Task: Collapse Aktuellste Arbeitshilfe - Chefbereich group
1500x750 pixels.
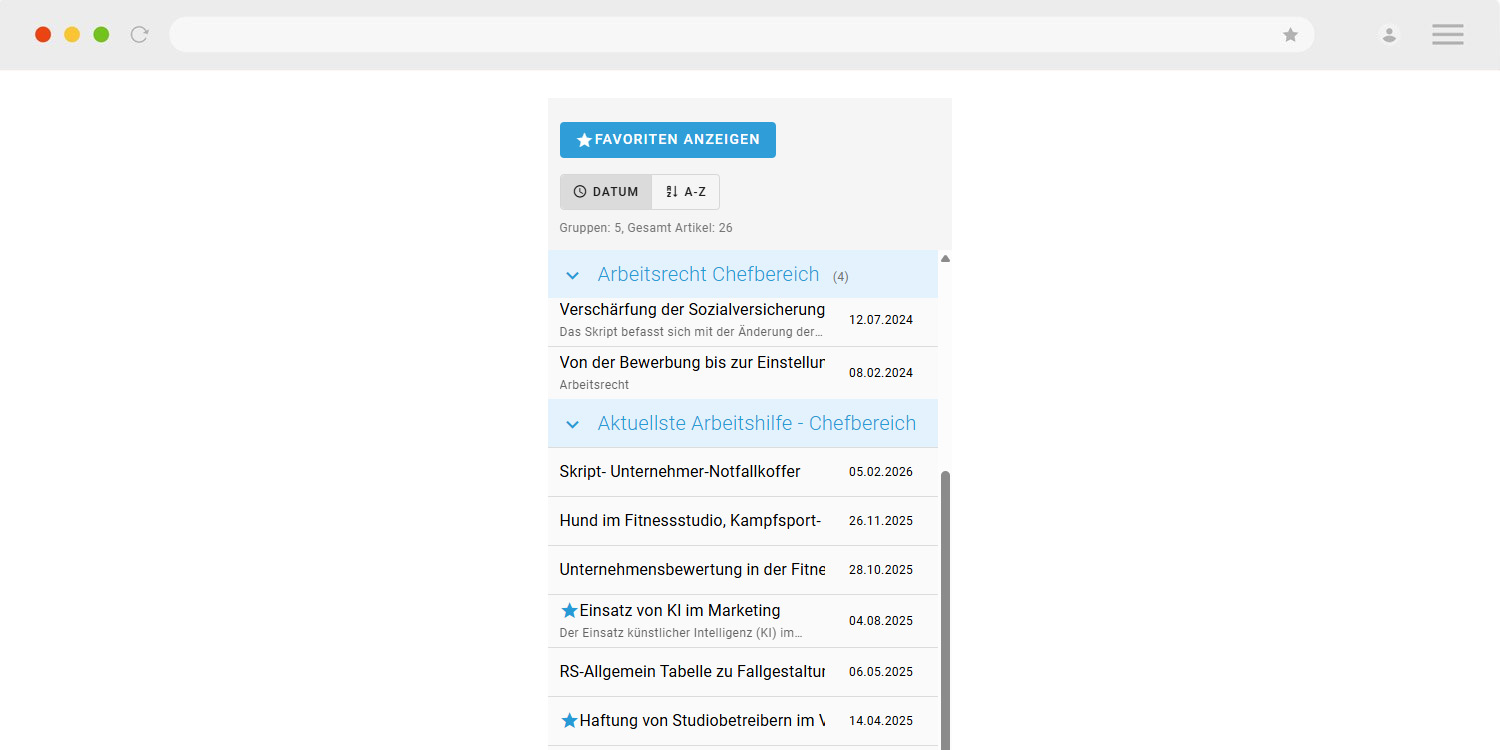Action: click(743, 423)
